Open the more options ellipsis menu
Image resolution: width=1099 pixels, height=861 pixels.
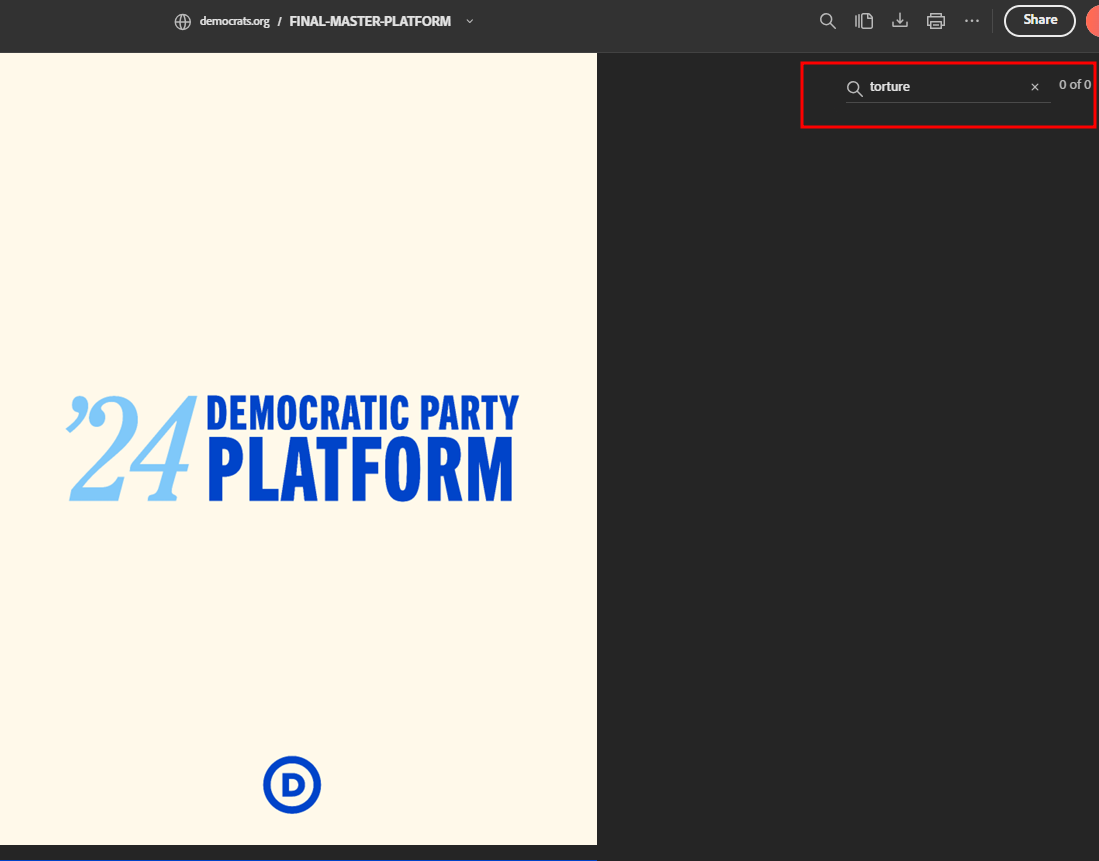pos(971,21)
